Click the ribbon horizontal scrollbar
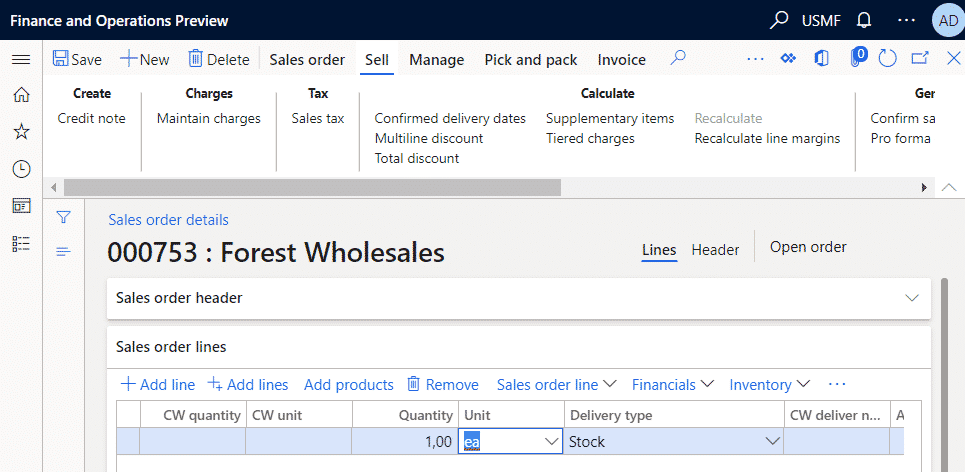Viewport: 965px width, 472px height. coord(312,188)
